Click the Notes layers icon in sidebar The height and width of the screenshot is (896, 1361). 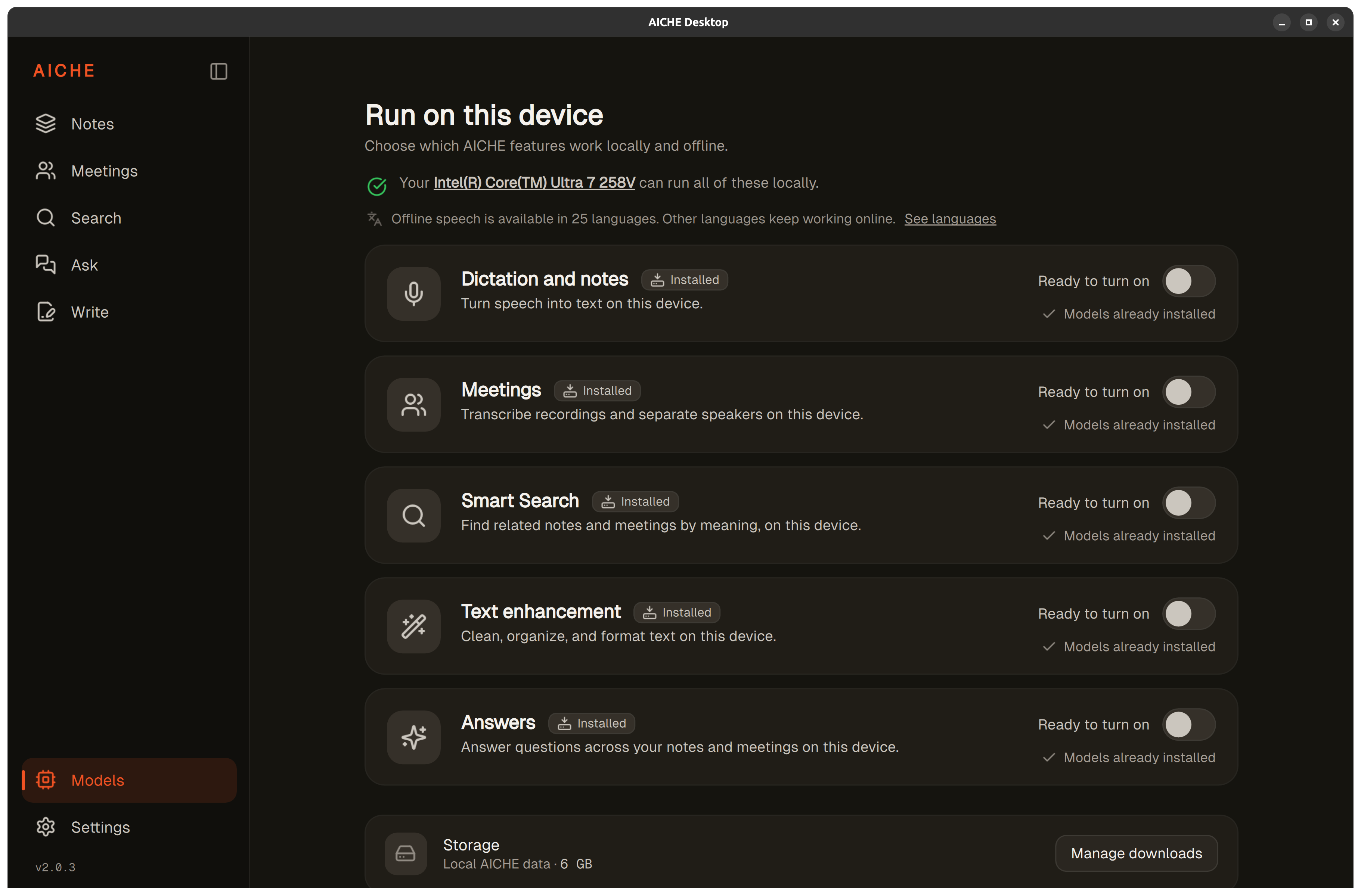[x=46, y=124]
